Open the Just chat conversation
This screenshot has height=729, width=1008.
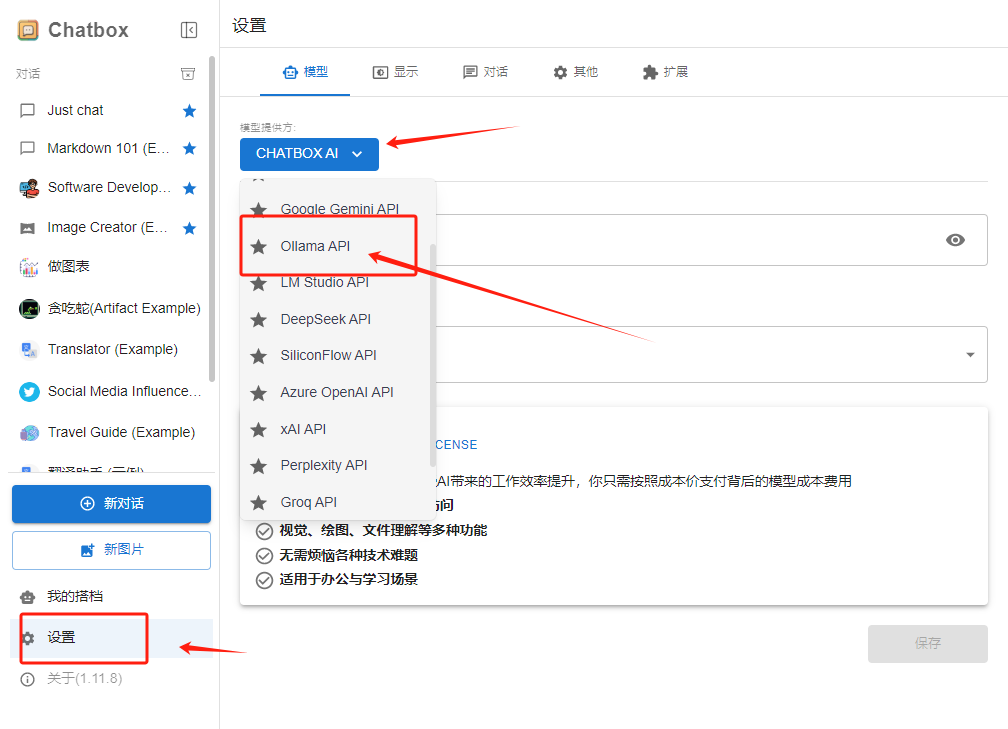[x=110, y=111]
